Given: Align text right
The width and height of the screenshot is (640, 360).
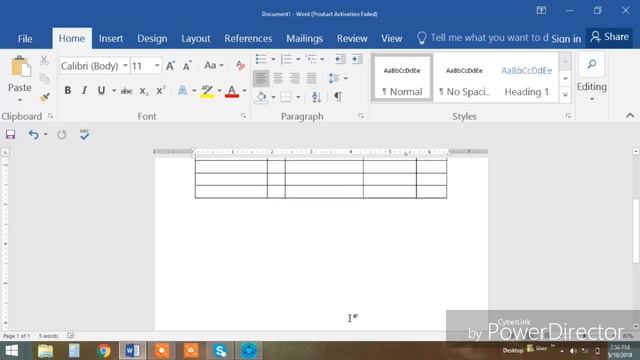Looking at the screenshot, I should point(295,78).
